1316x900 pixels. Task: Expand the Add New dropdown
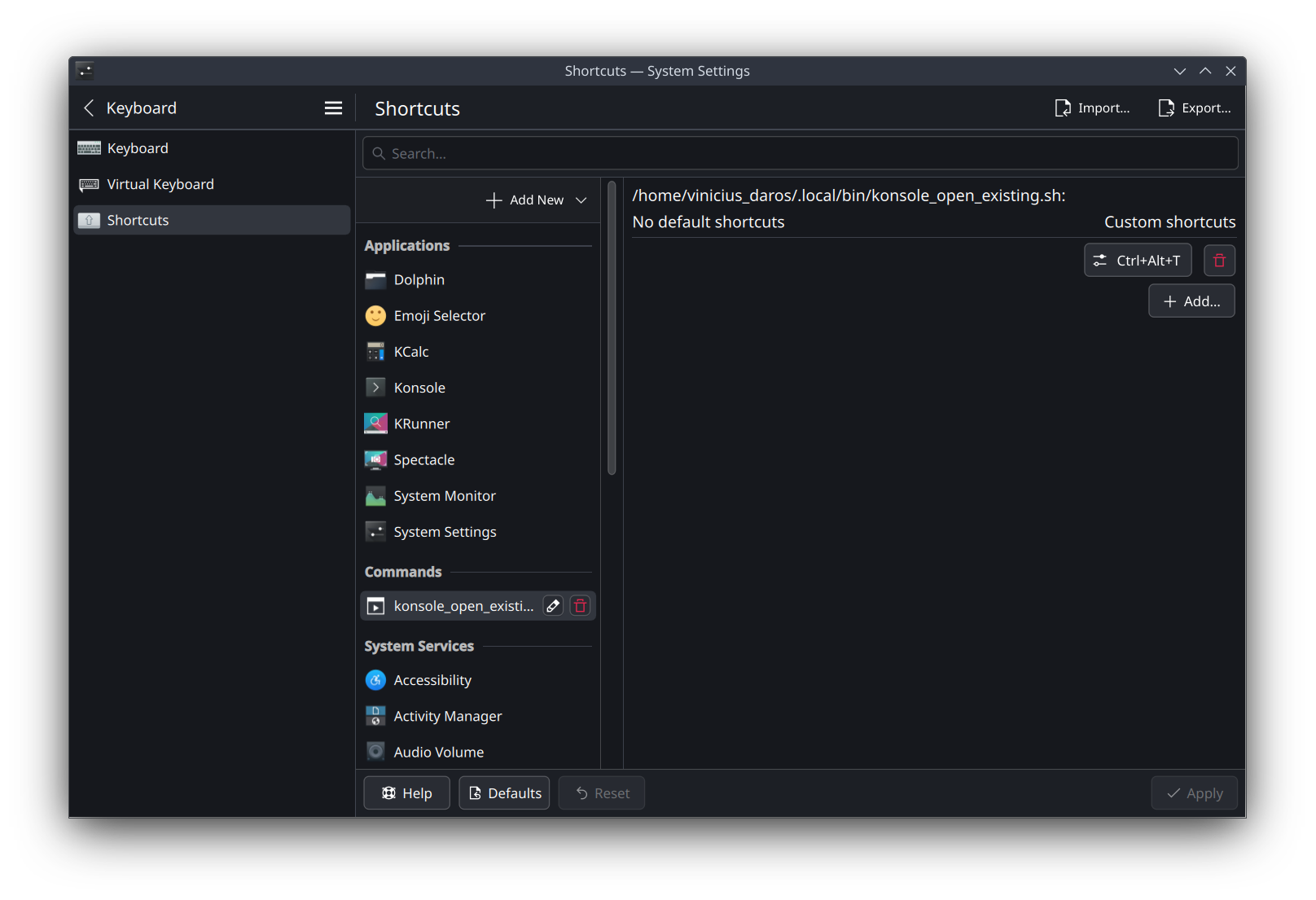pos(537,200)
